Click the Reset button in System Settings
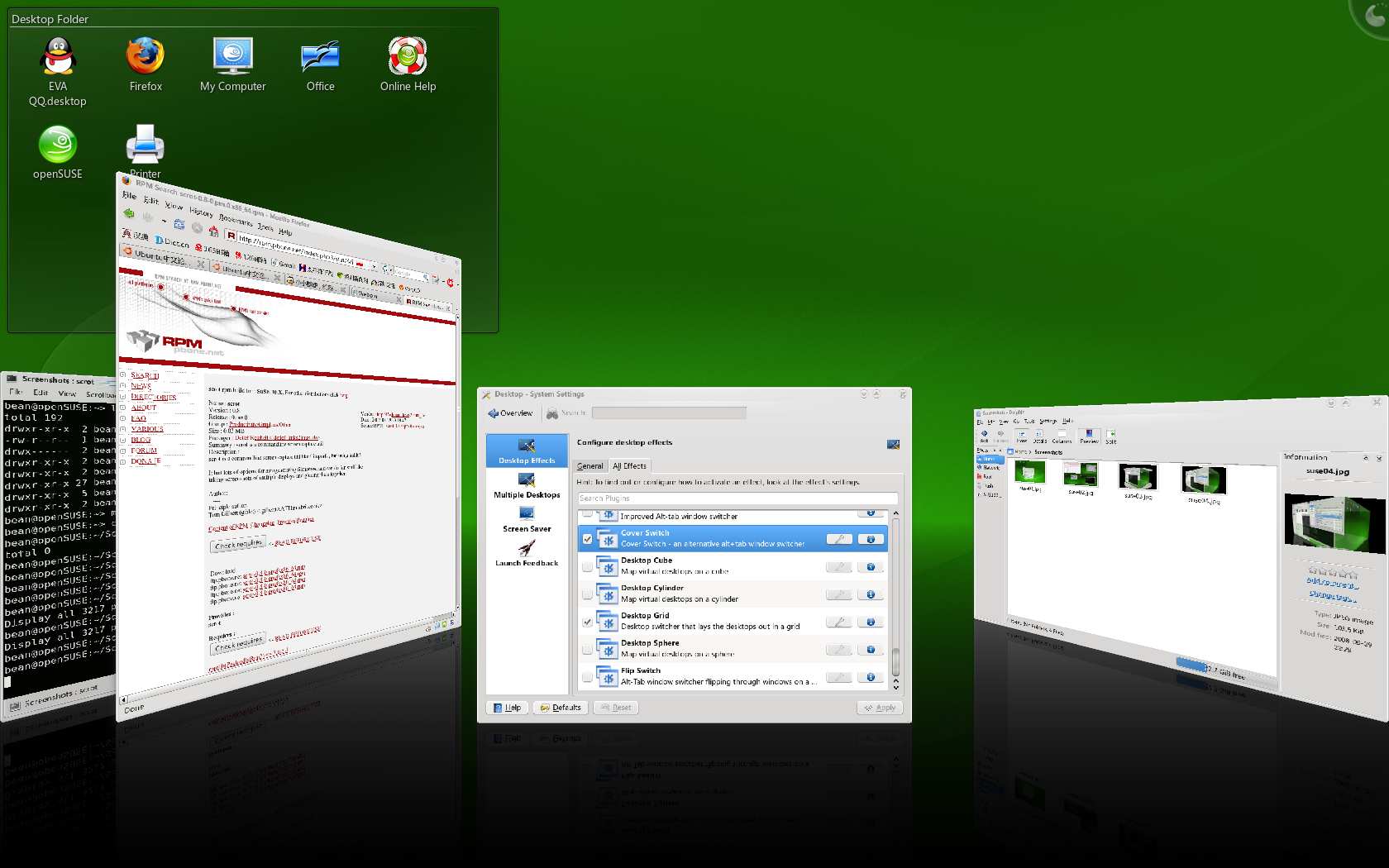 [616, 708]
